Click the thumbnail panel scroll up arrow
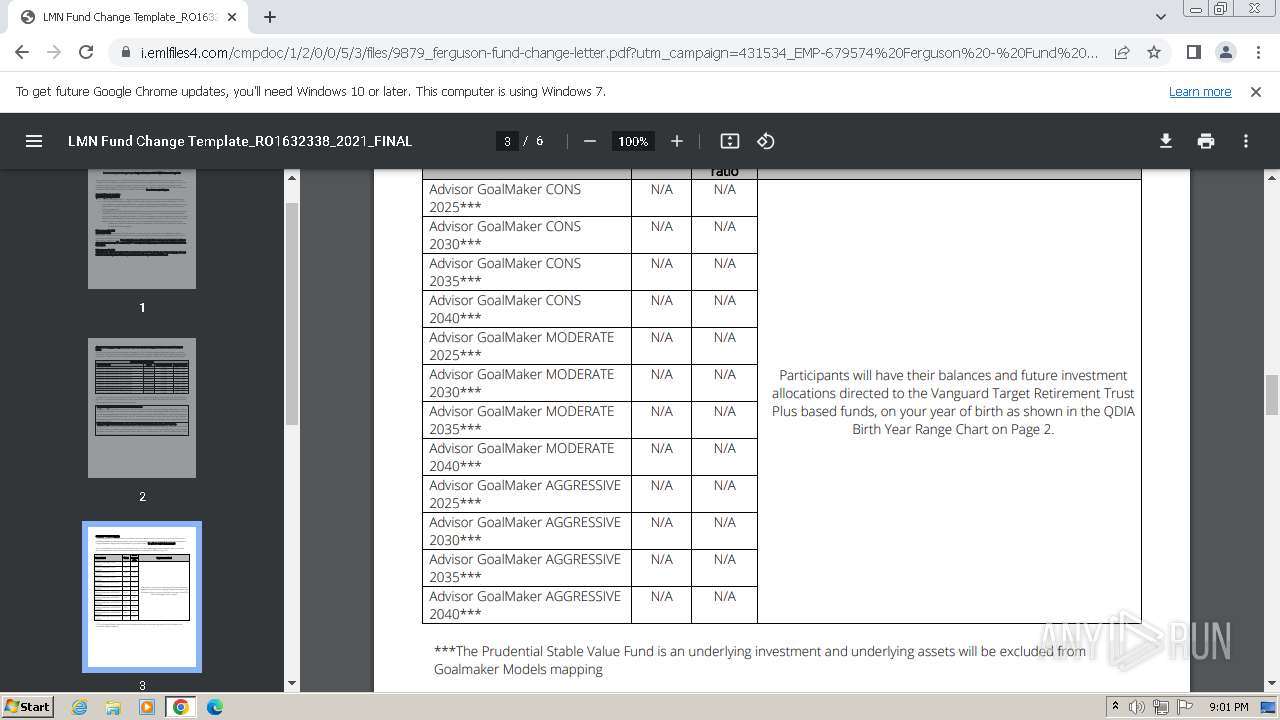The width and height of the screenshot is (1280, 720). pyautogui.click(x=292, y=177)
